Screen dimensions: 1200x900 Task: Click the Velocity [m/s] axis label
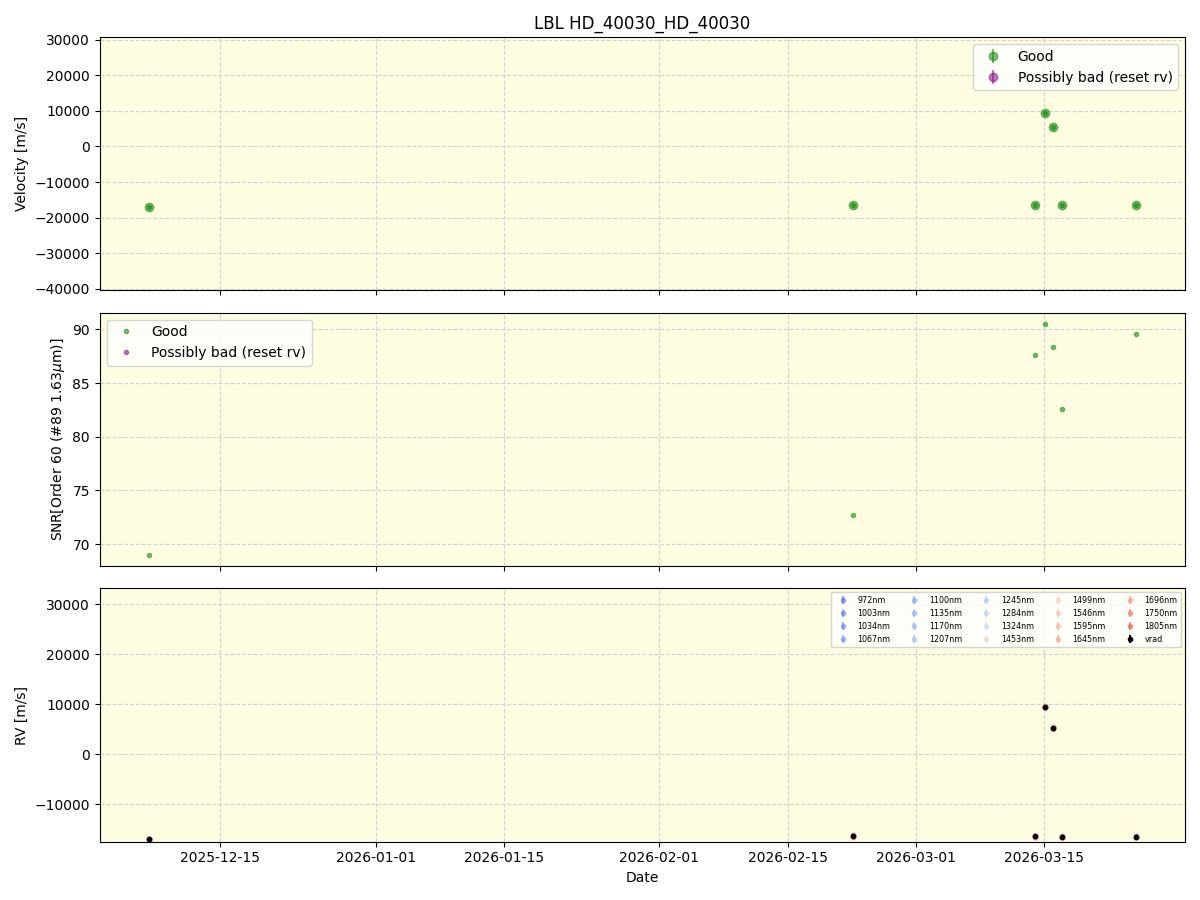point(21,164)
